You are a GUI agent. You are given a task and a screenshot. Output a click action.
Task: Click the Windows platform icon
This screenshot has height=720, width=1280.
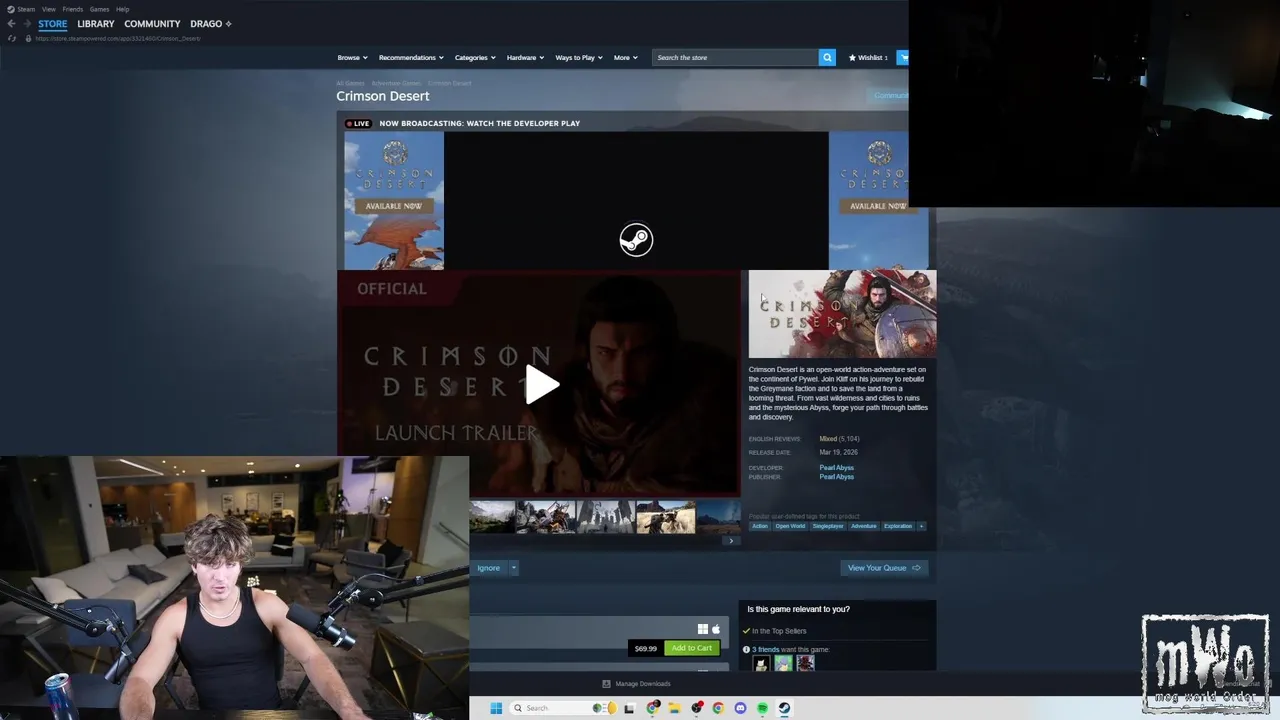tap(703, 629)
